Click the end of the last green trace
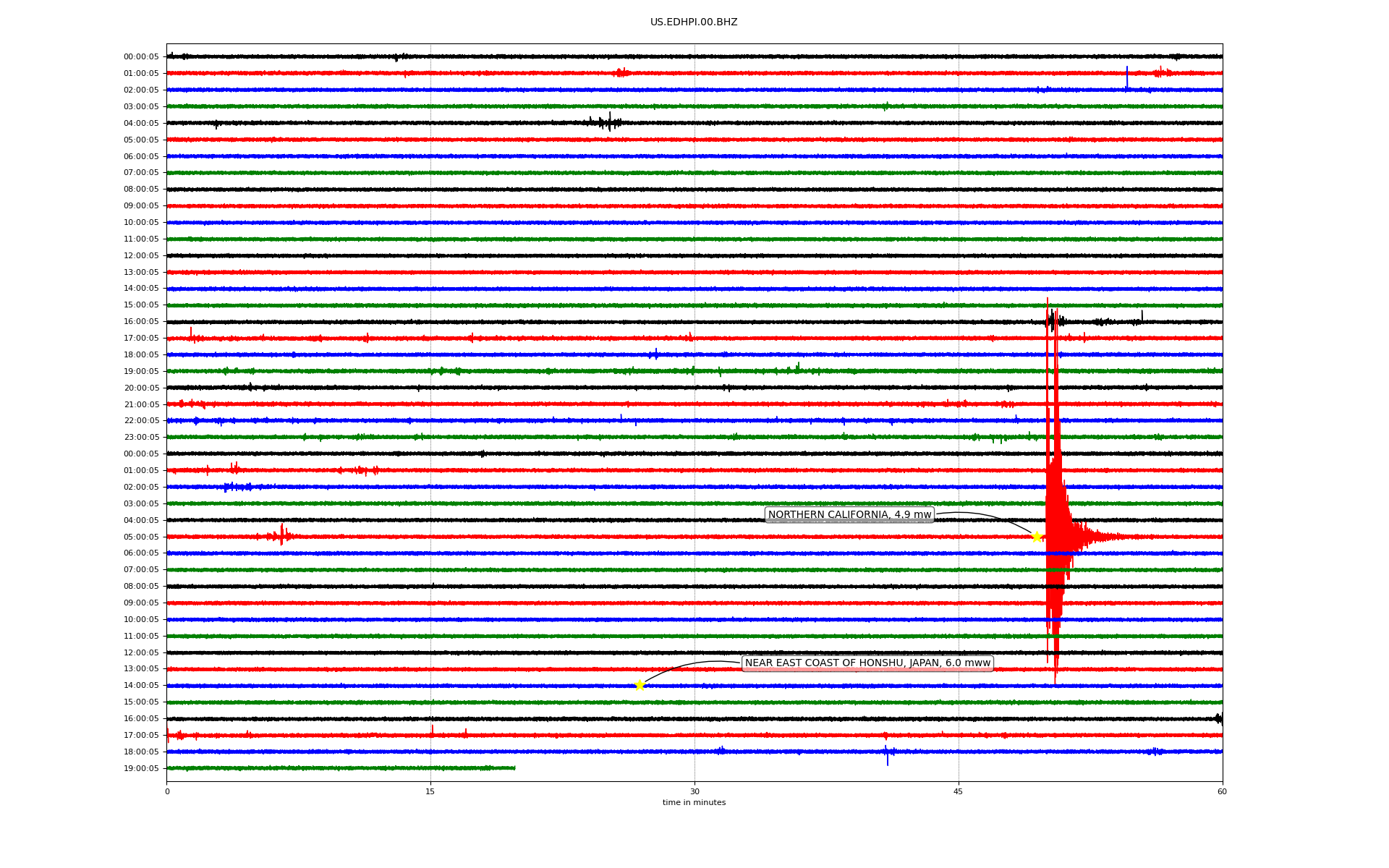1389x868 pixels. (x=514, y=767)
